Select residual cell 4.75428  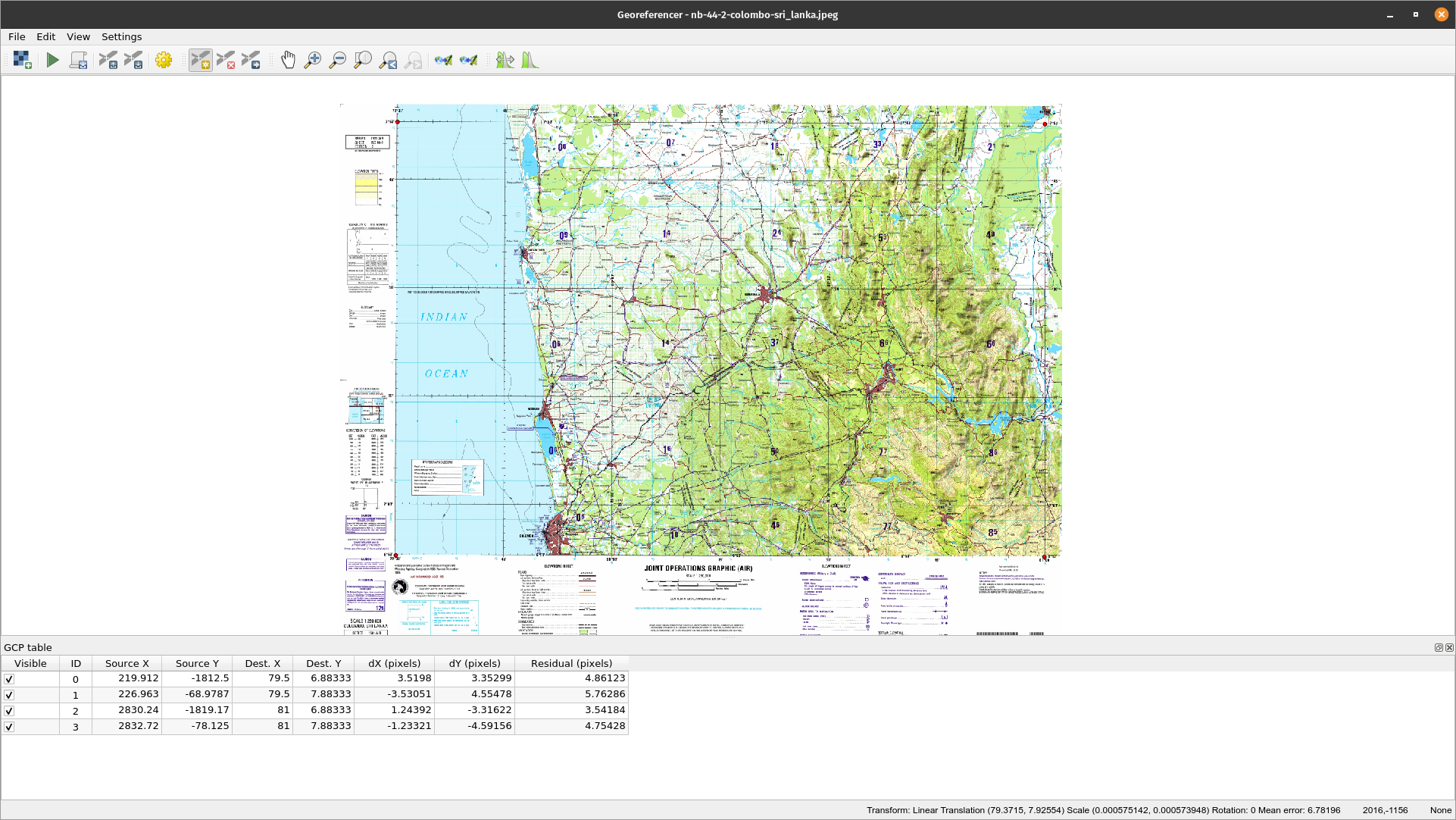pyautogui.click(x=571, y=727)
